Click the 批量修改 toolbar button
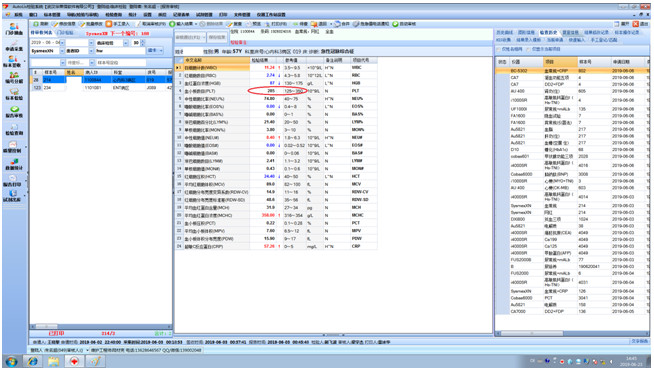Image resolution: width=654 pixels, height=372 pixels. 91,24
